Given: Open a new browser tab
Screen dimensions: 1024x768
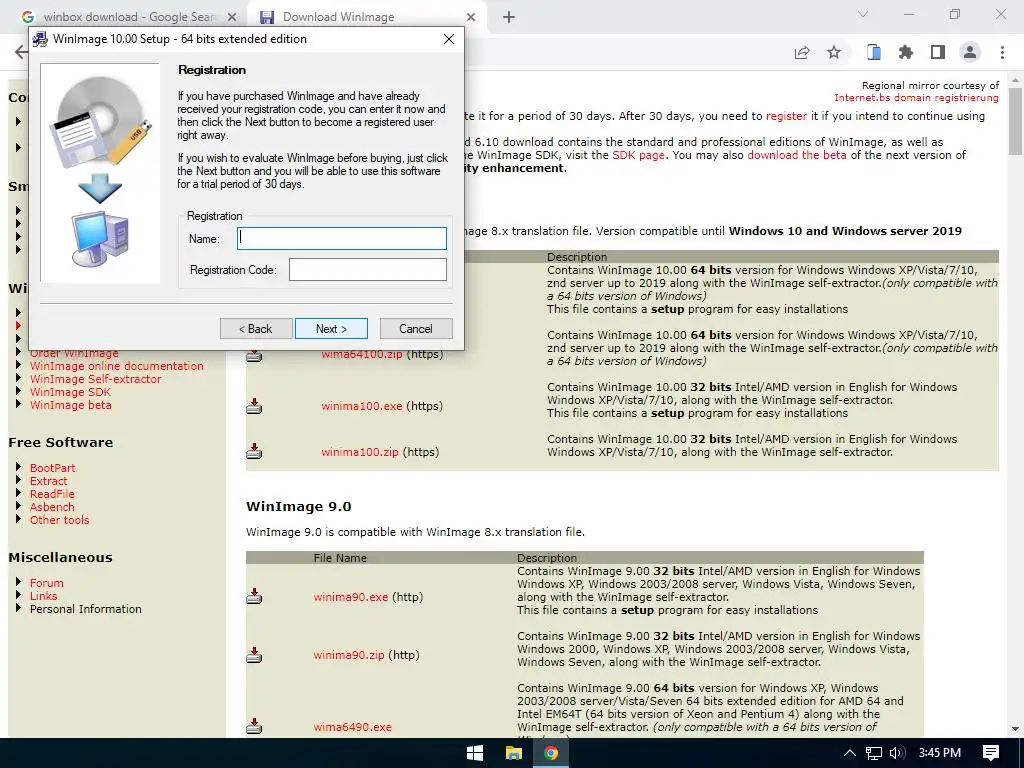Looking at the screenshot, I should [x=509, y=17].
